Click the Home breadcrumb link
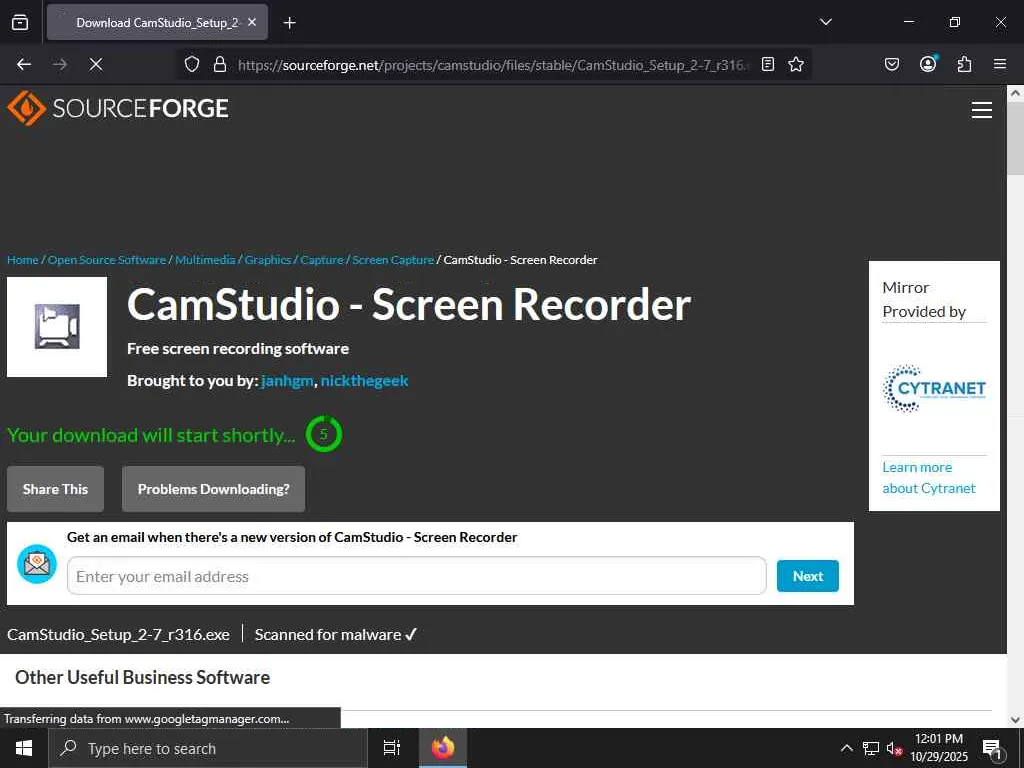 [23, 260]
